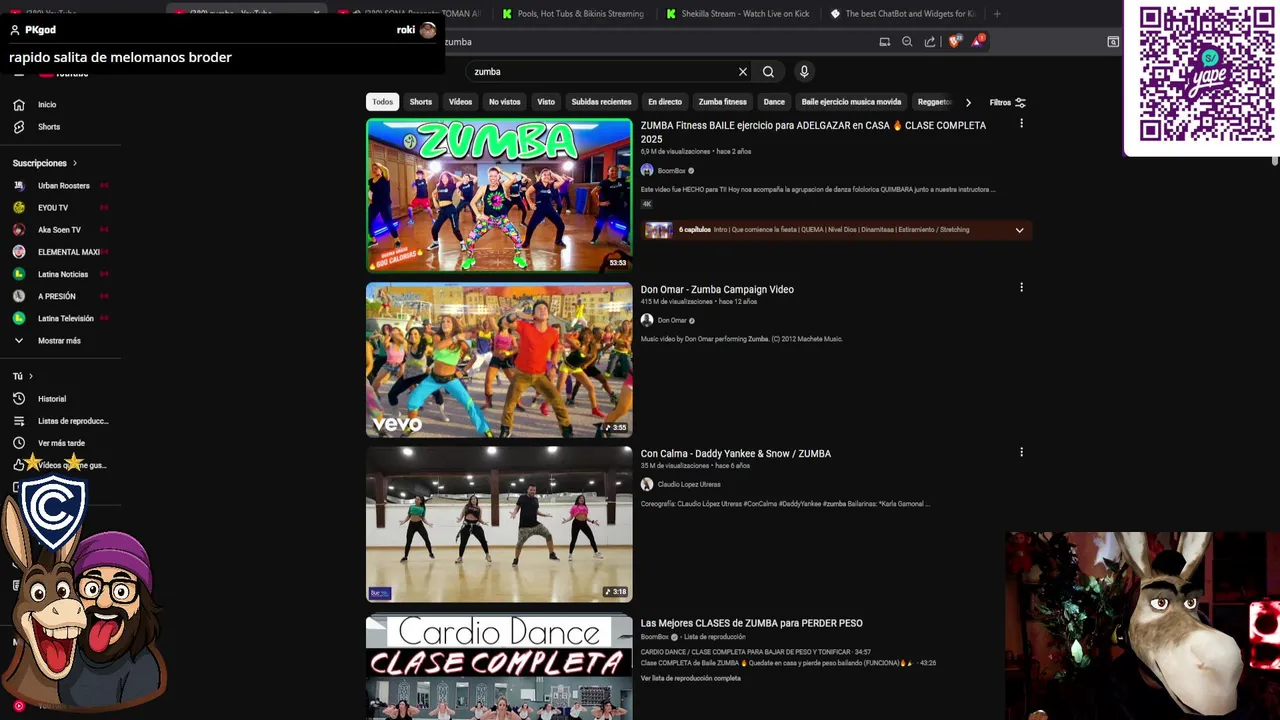Screen dimensions: 1280x720
Task: Open Don Omar vevo video thumbnail
Action: (x=499, y=360)
